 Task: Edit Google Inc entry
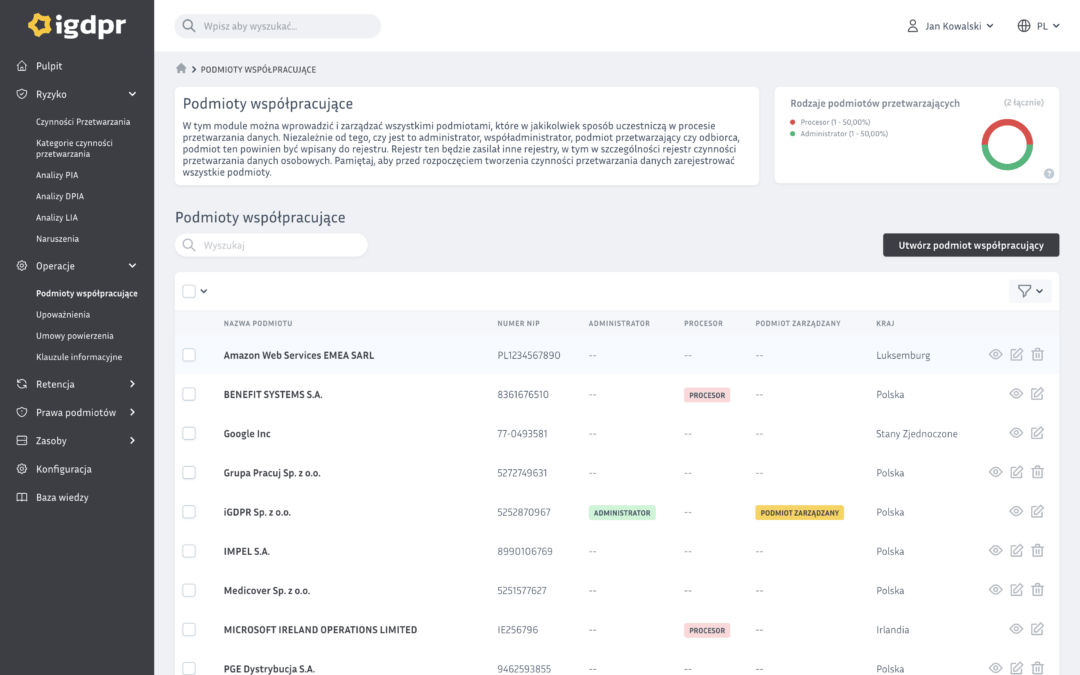click(1037, 433)
